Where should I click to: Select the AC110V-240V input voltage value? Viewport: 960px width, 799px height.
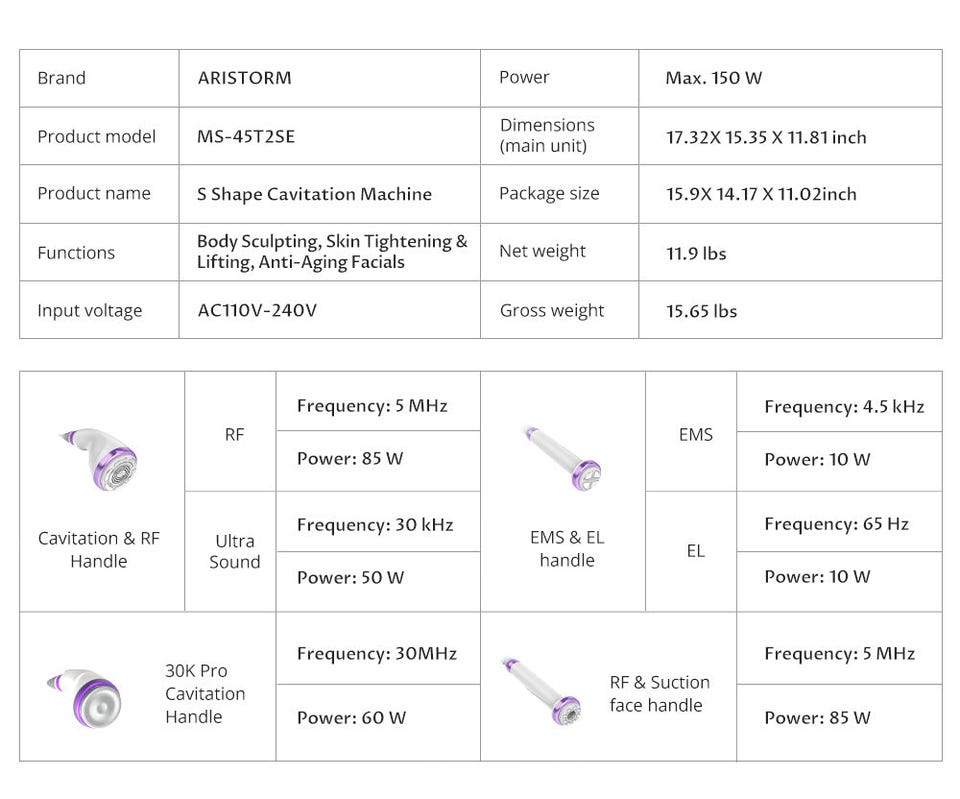(x=257, y=310)
